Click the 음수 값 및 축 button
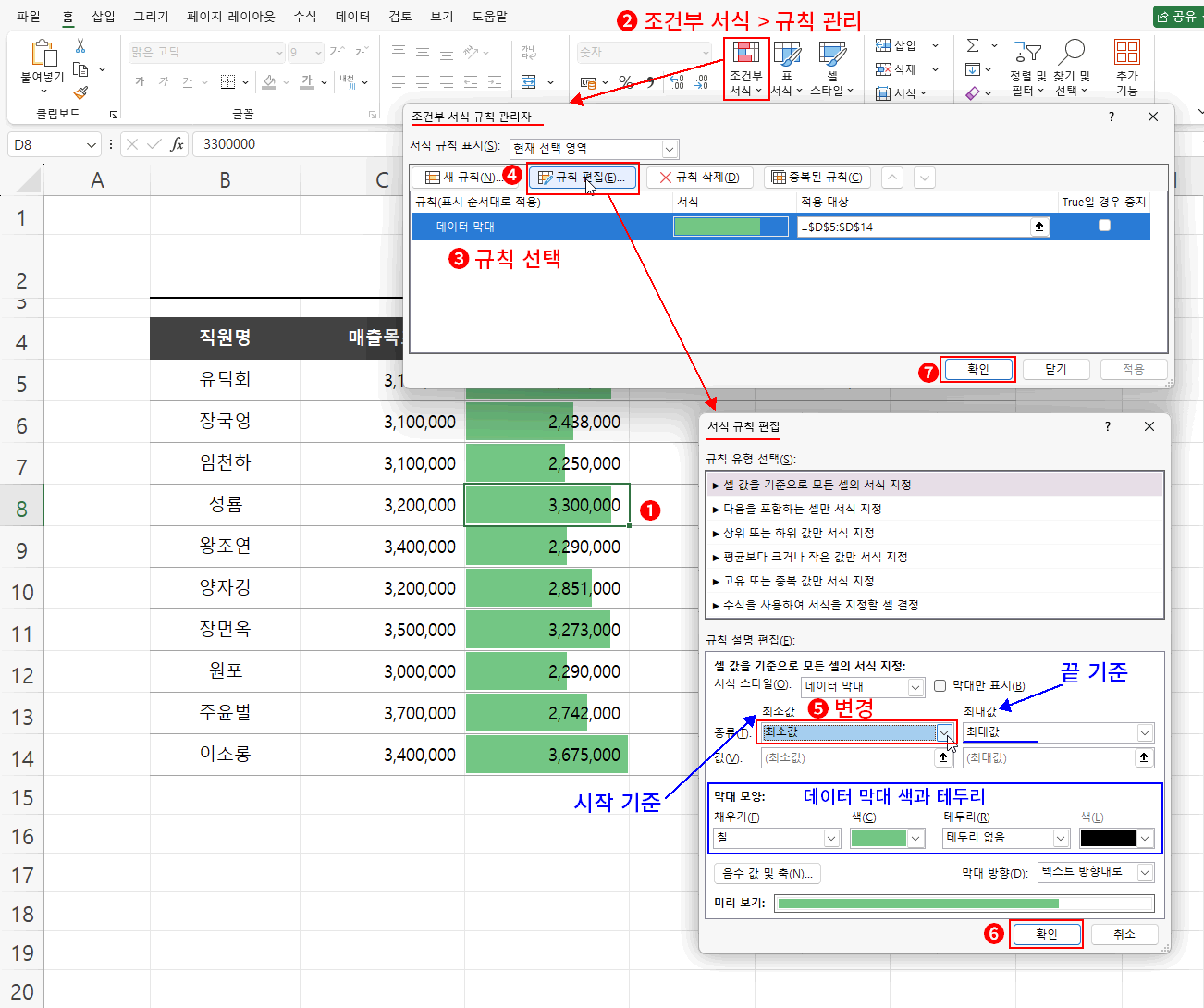1204x1008 pixels. [x=768, y=873]
